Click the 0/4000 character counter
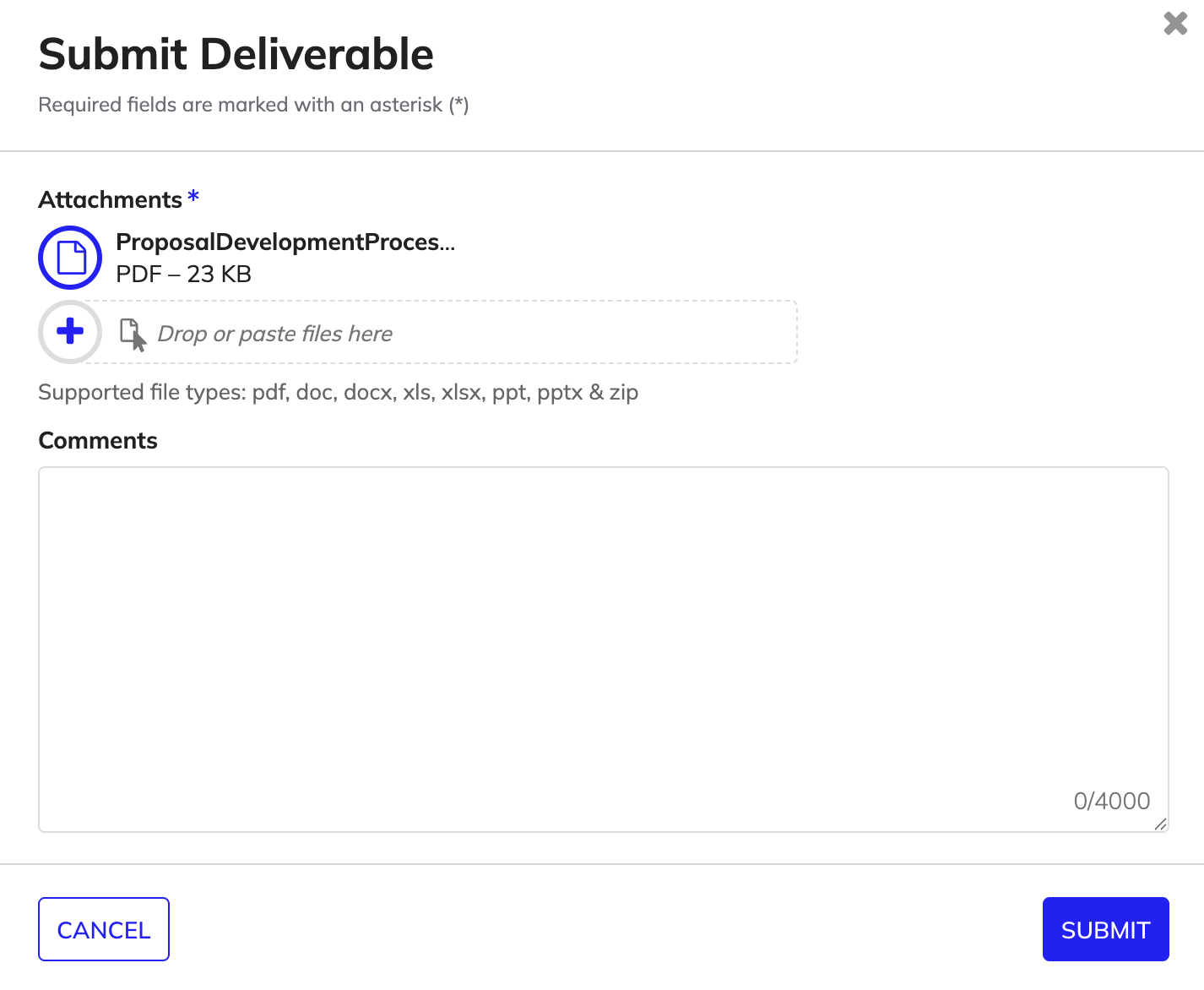The height and width of the screenshot is (990, 1204). [1113, 801]
